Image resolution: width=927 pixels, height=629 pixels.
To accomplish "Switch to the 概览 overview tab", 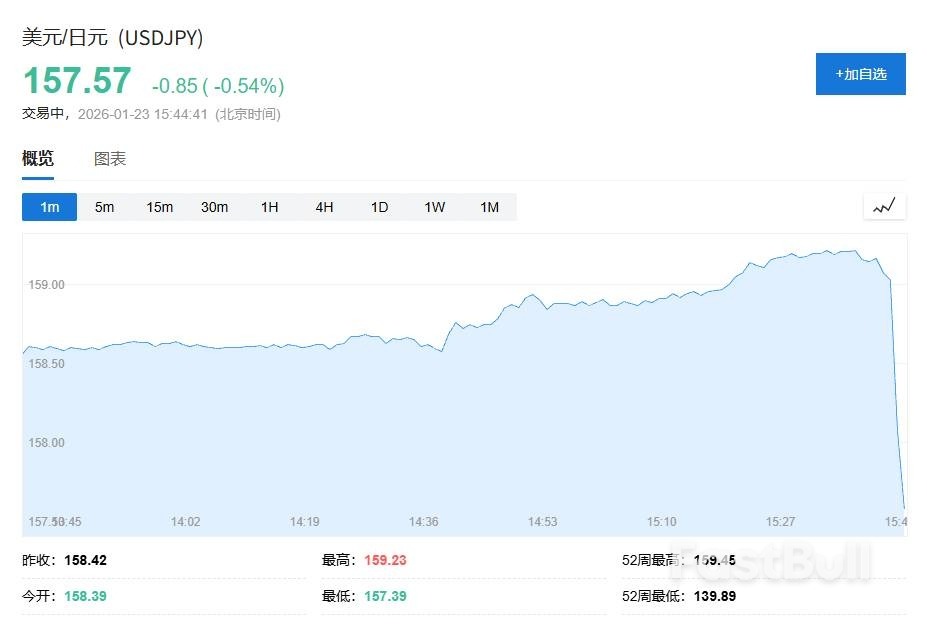I will [x=38, y=159].
